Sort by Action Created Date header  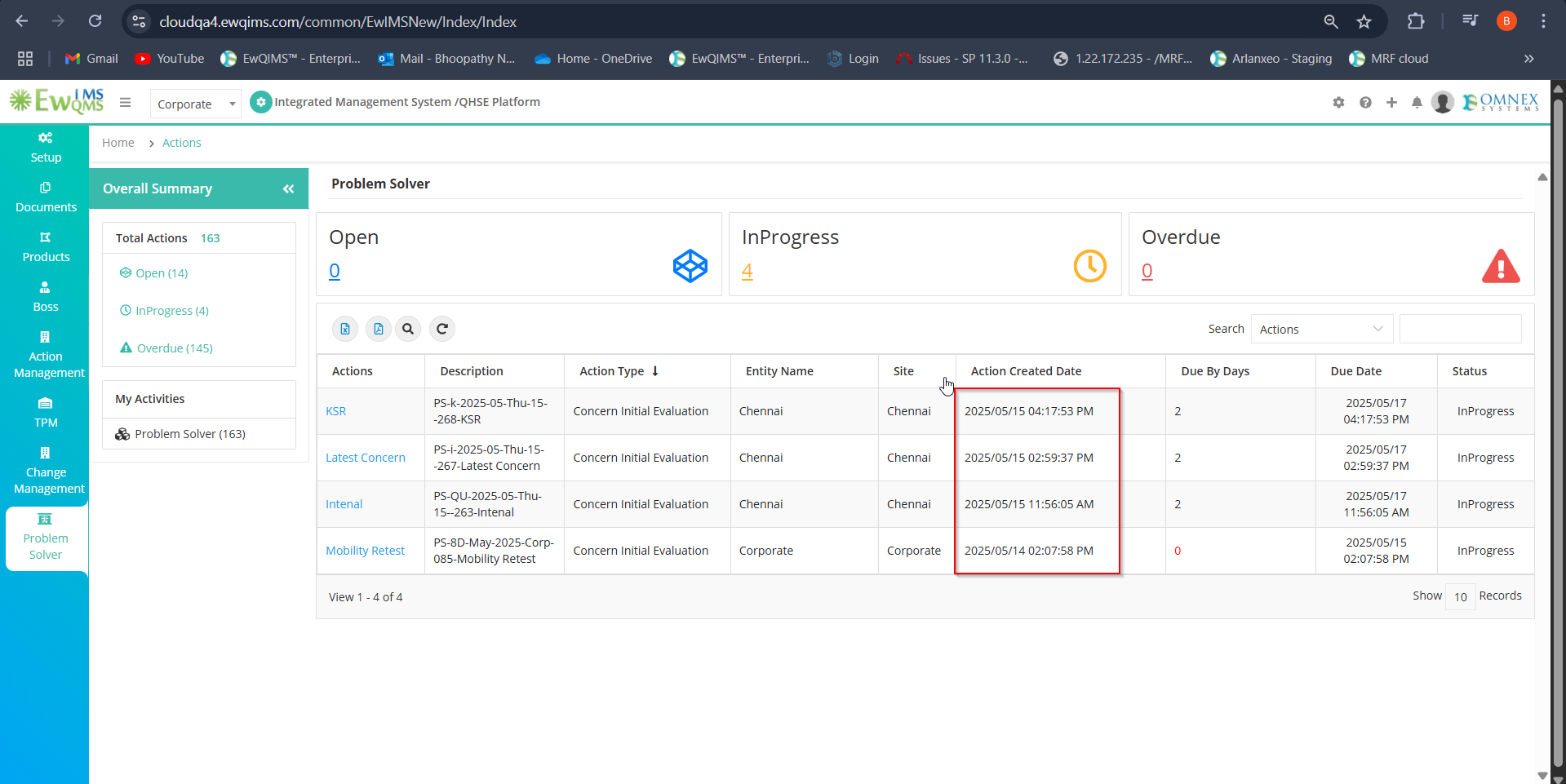tap(1026, 371)
